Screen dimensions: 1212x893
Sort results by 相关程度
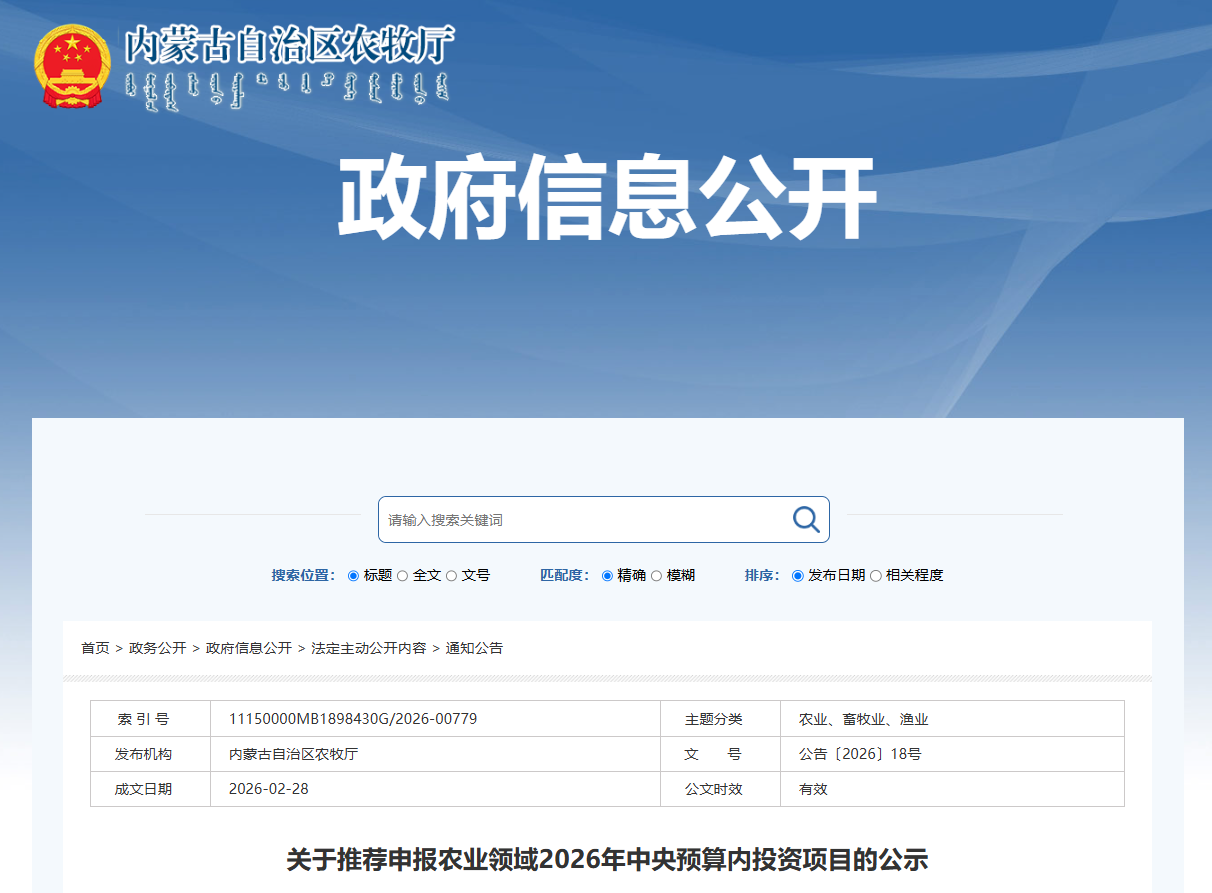click(876, 576)
